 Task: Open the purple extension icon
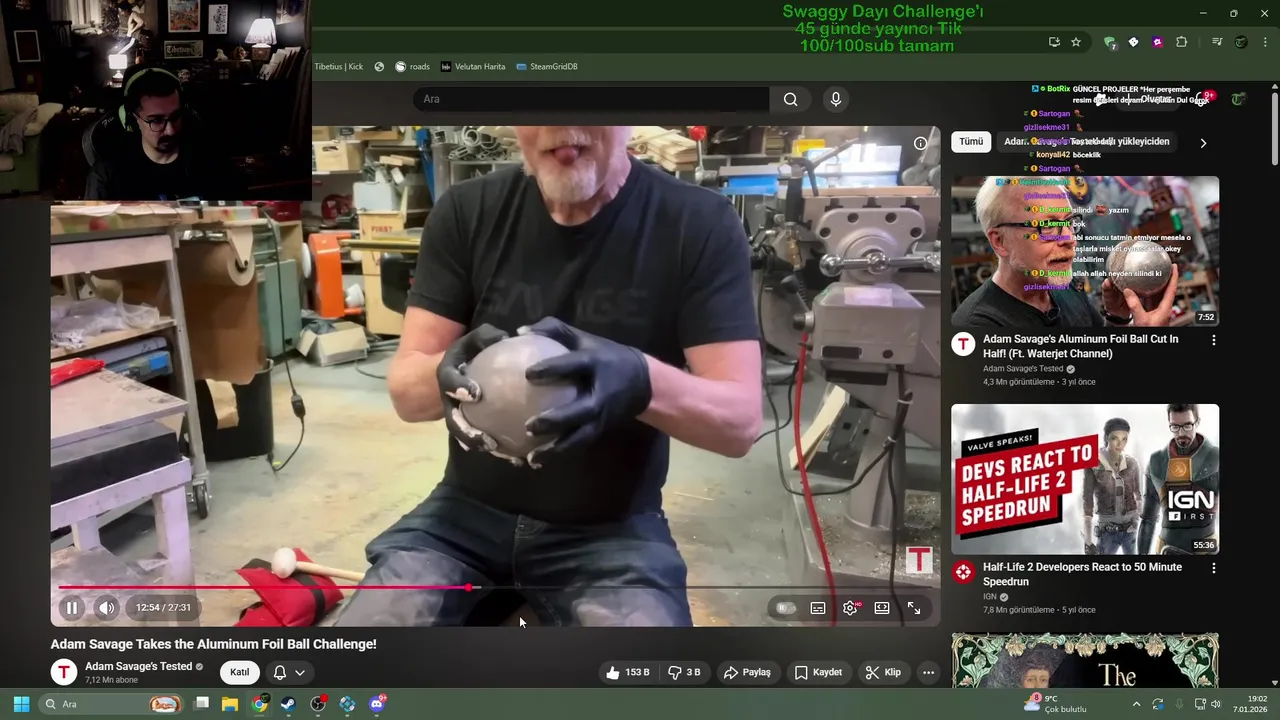pos(1157,42)
